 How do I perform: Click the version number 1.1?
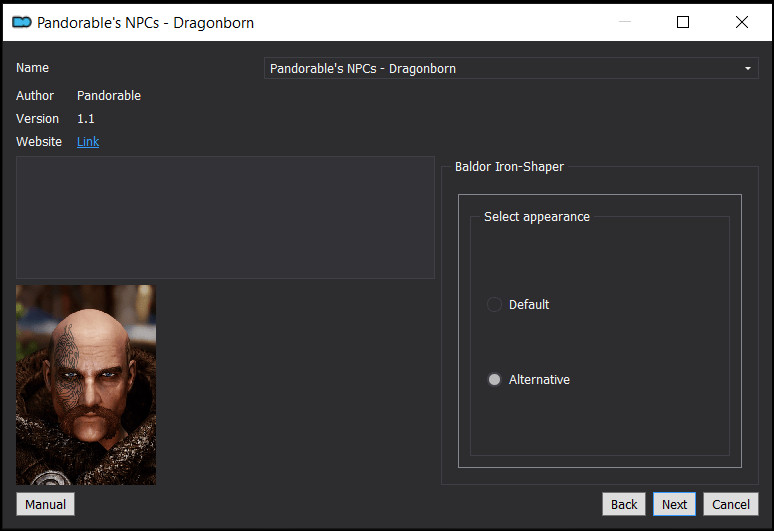(x=85, y=119)
